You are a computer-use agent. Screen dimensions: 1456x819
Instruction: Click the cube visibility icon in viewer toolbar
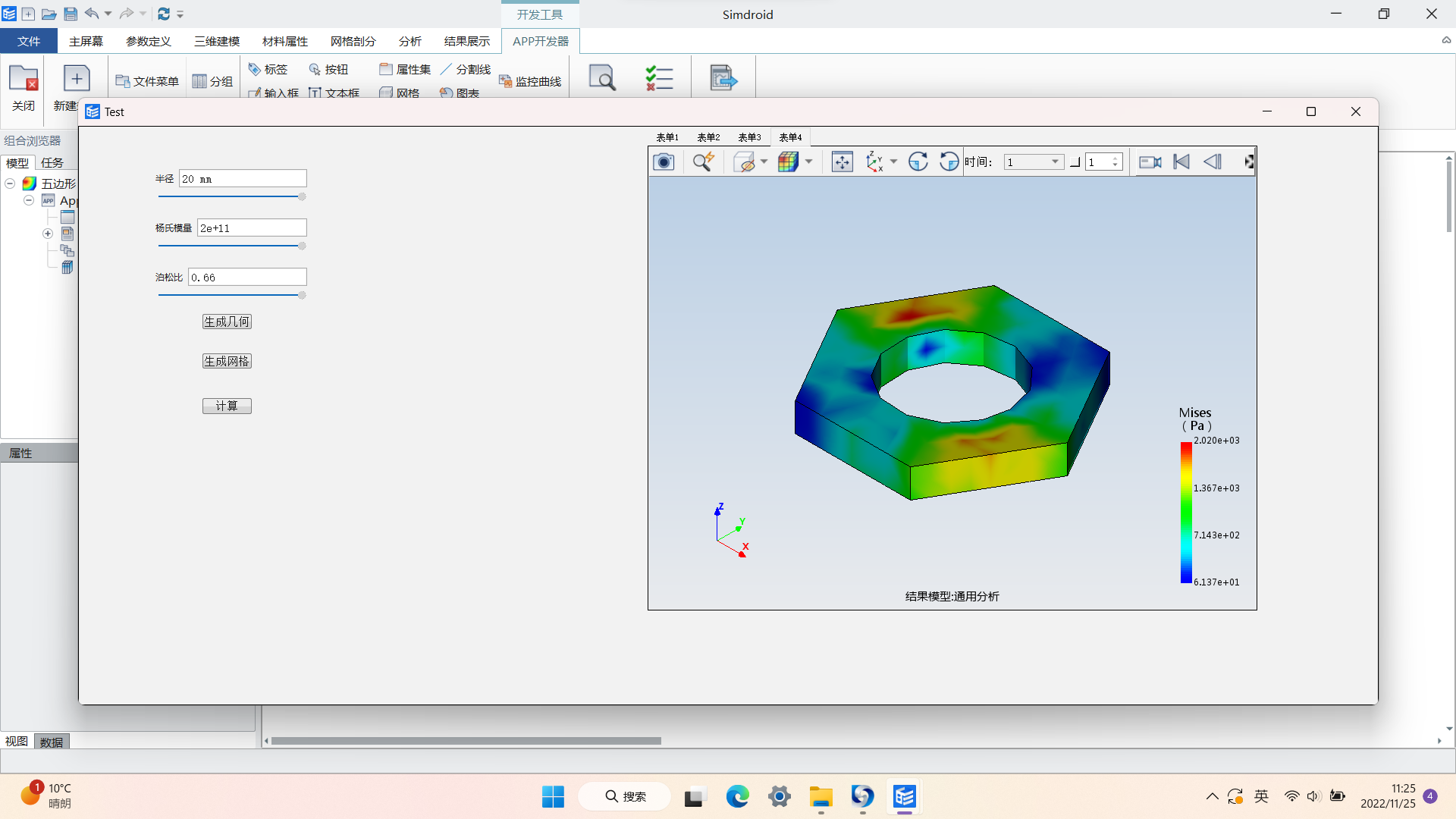(x=745, y=162)
